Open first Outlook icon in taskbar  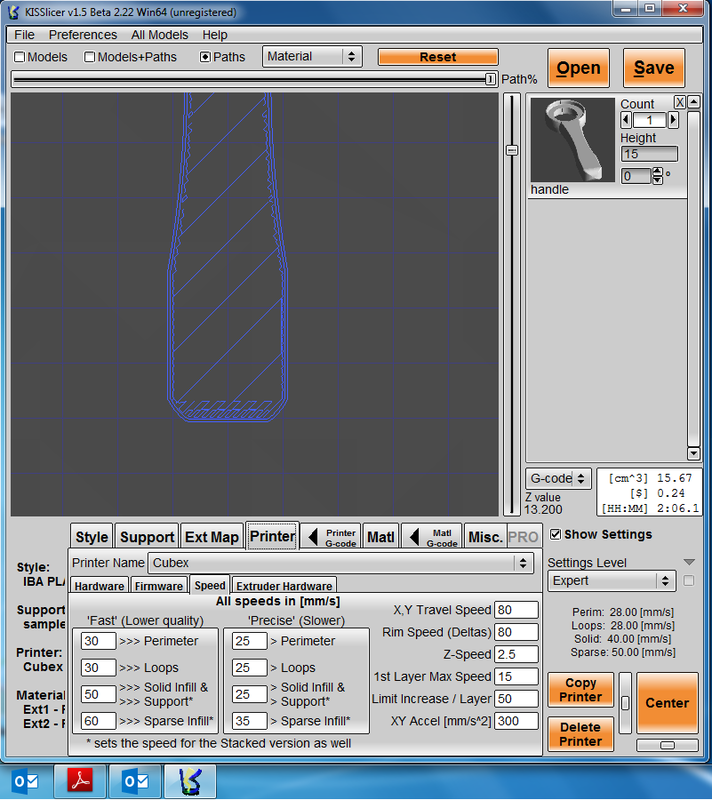(x=26, y=782)
